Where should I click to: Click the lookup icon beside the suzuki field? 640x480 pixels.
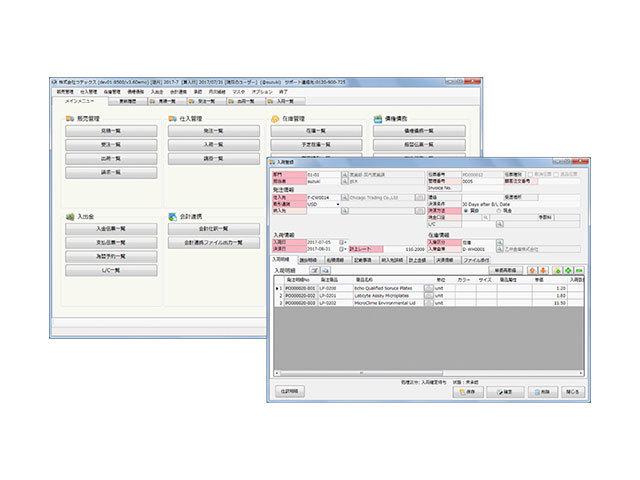click(341, 180)
